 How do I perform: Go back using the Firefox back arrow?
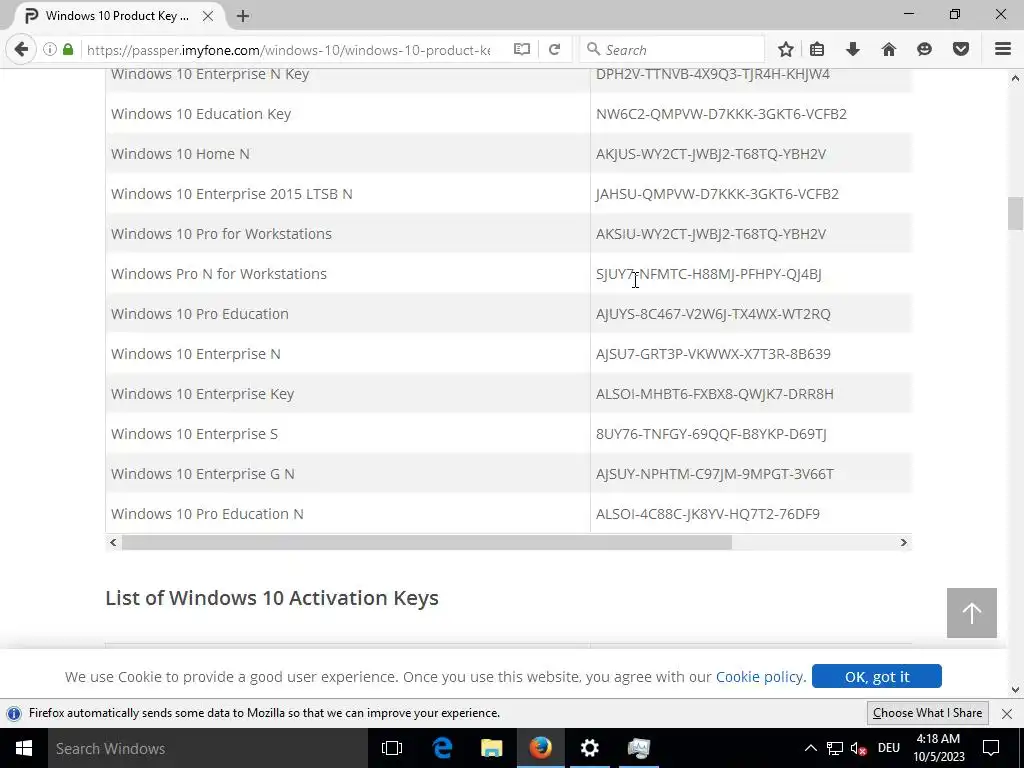(x=21, y=50)
